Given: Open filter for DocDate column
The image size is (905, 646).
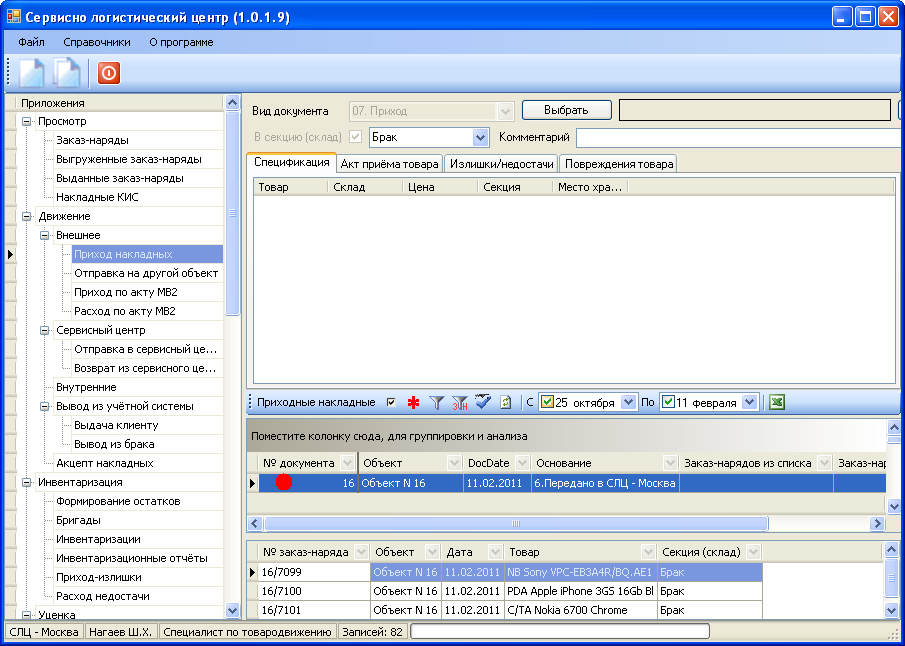Looking at the screenshot, I should pos(522,463).
